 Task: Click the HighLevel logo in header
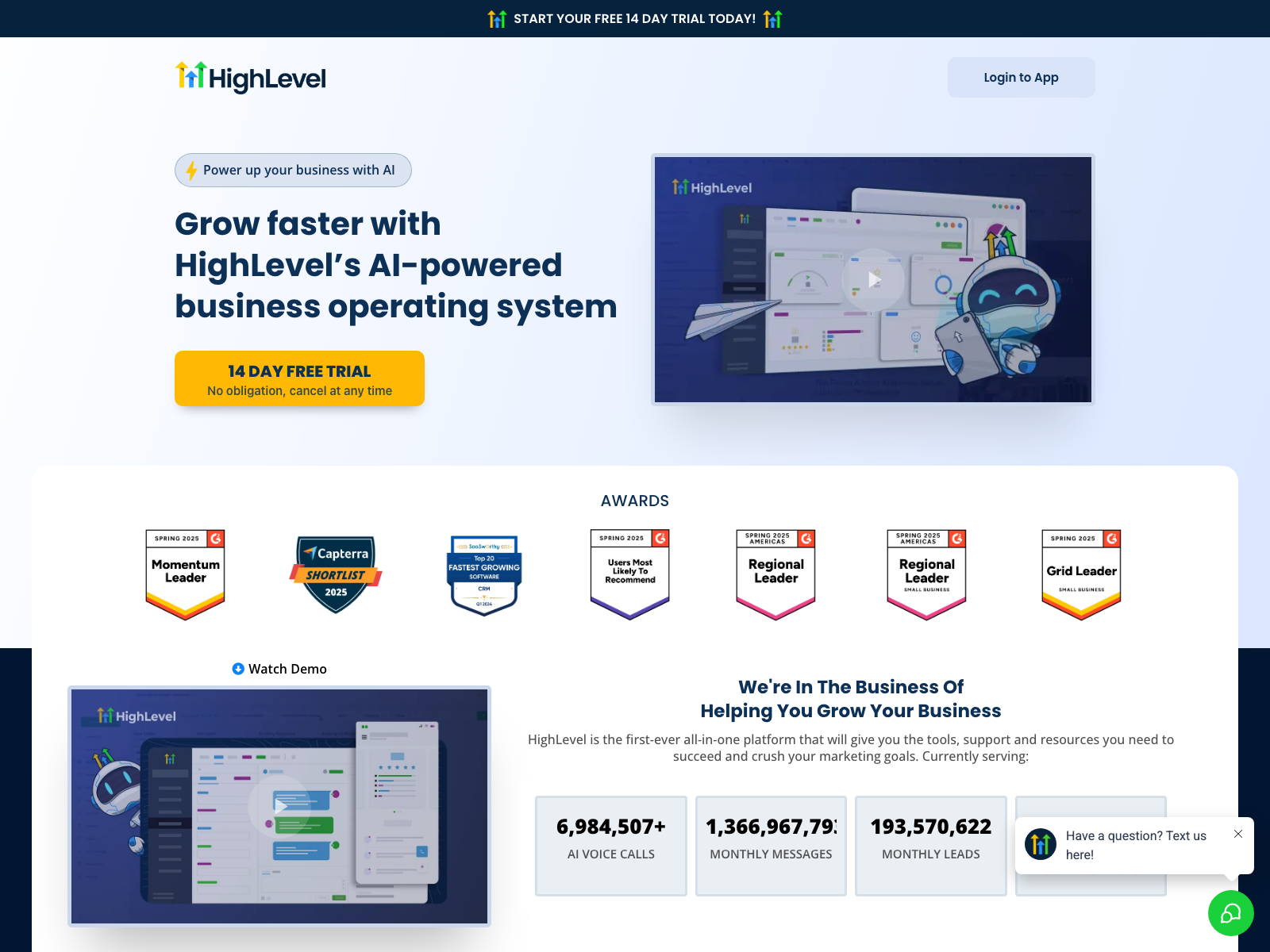pyautogui.click(x=251, y=78)
